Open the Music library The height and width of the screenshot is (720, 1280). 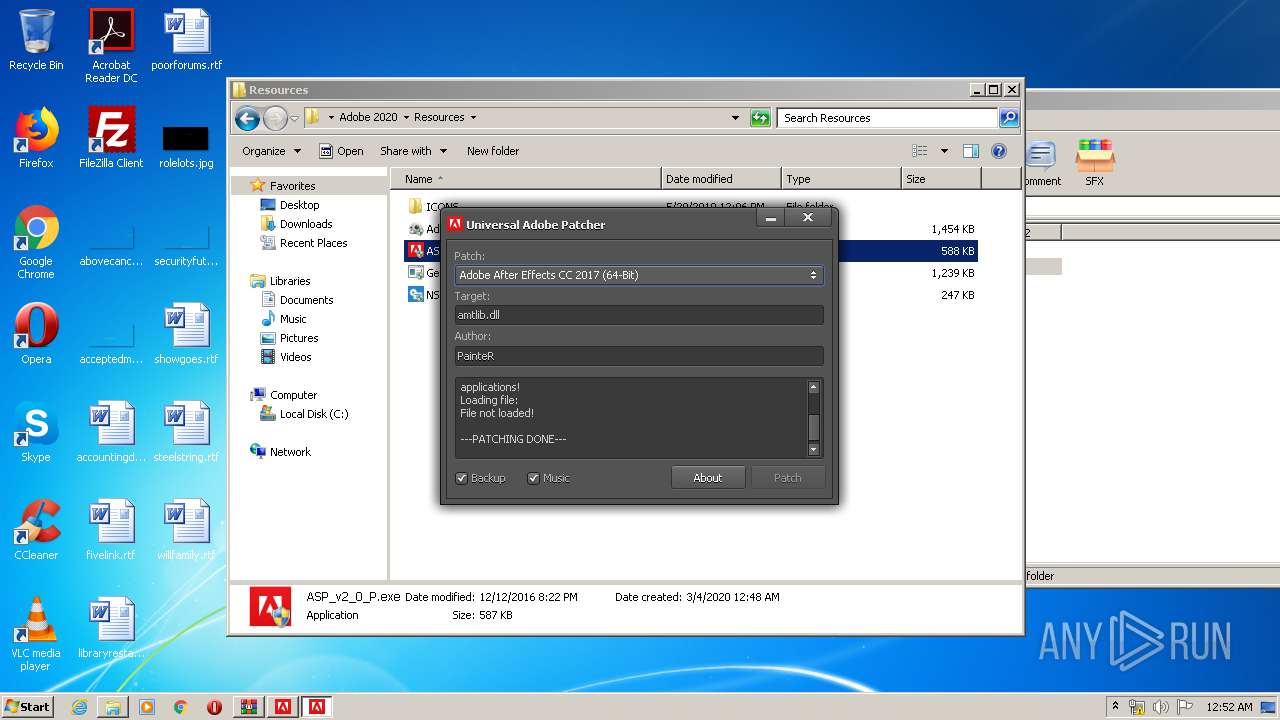tap(293, 319)
